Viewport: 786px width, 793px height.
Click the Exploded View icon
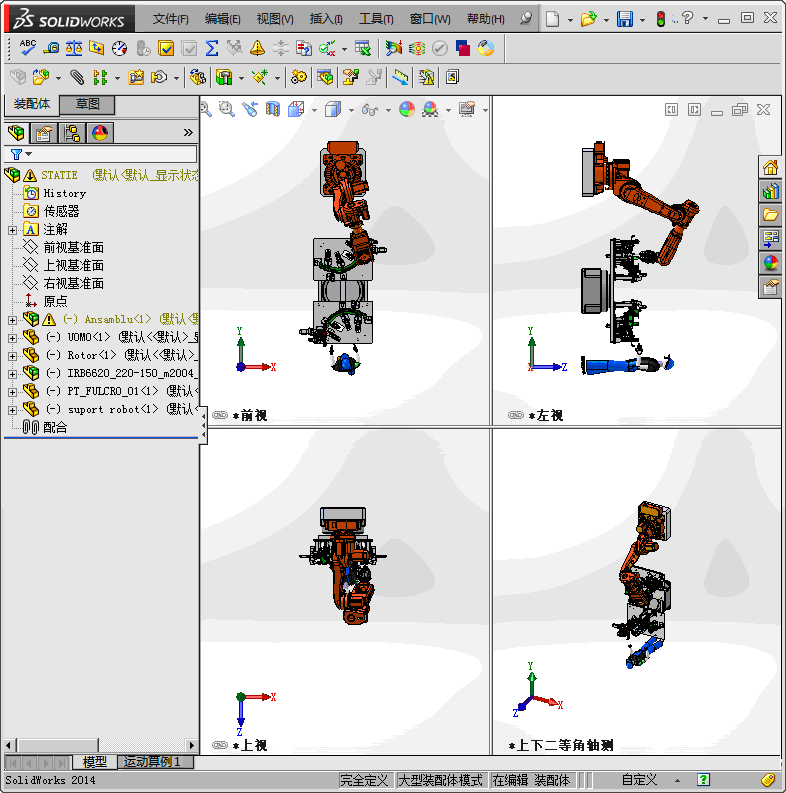coord(351,77)
